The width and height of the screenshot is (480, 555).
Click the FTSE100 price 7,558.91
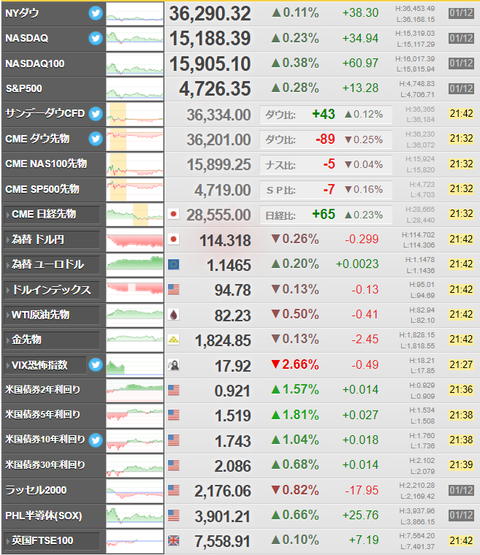[x=222, y=542]
